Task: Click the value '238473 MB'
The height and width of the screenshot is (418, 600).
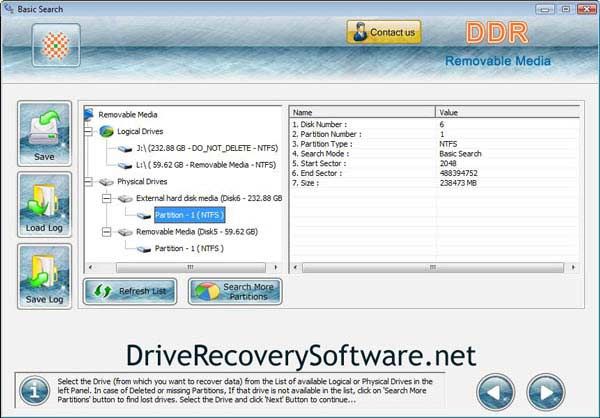Action: coord(458,183)
